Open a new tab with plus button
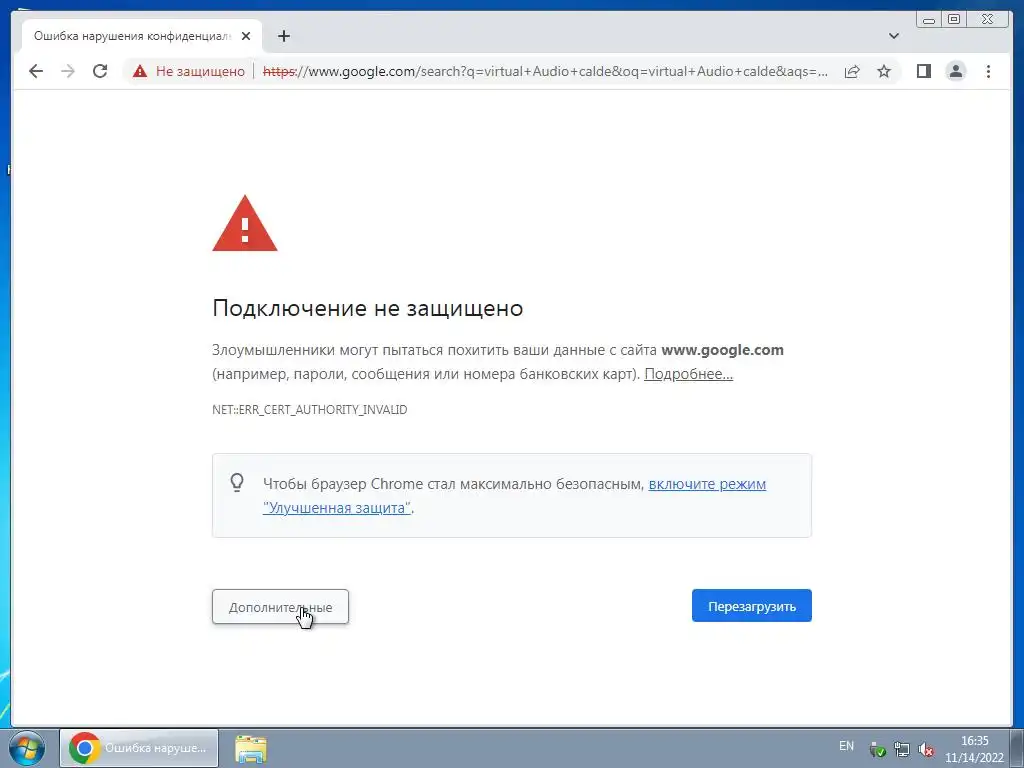 [283, 36]
